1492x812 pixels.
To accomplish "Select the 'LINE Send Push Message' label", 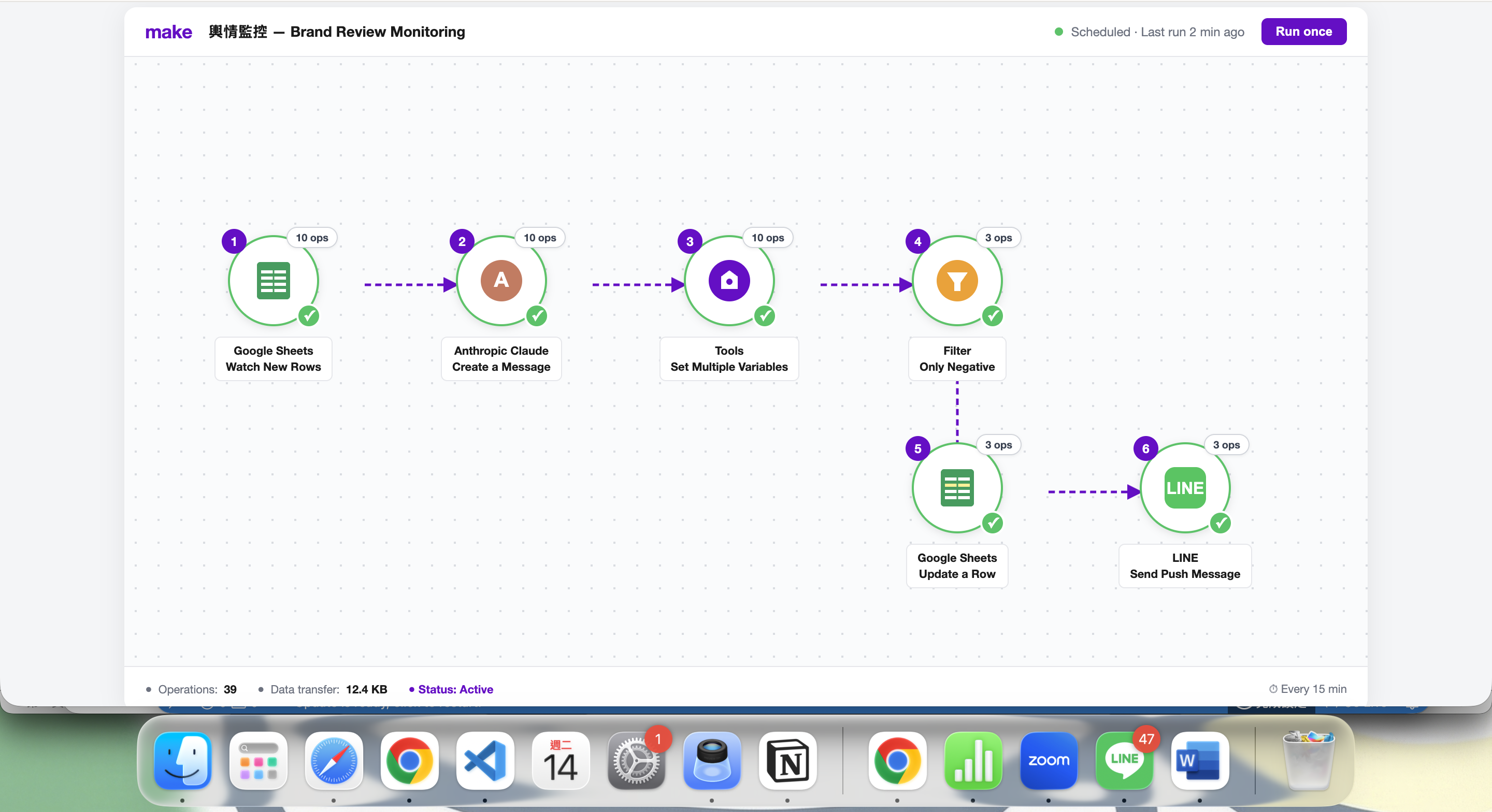I will (1185, 566).
